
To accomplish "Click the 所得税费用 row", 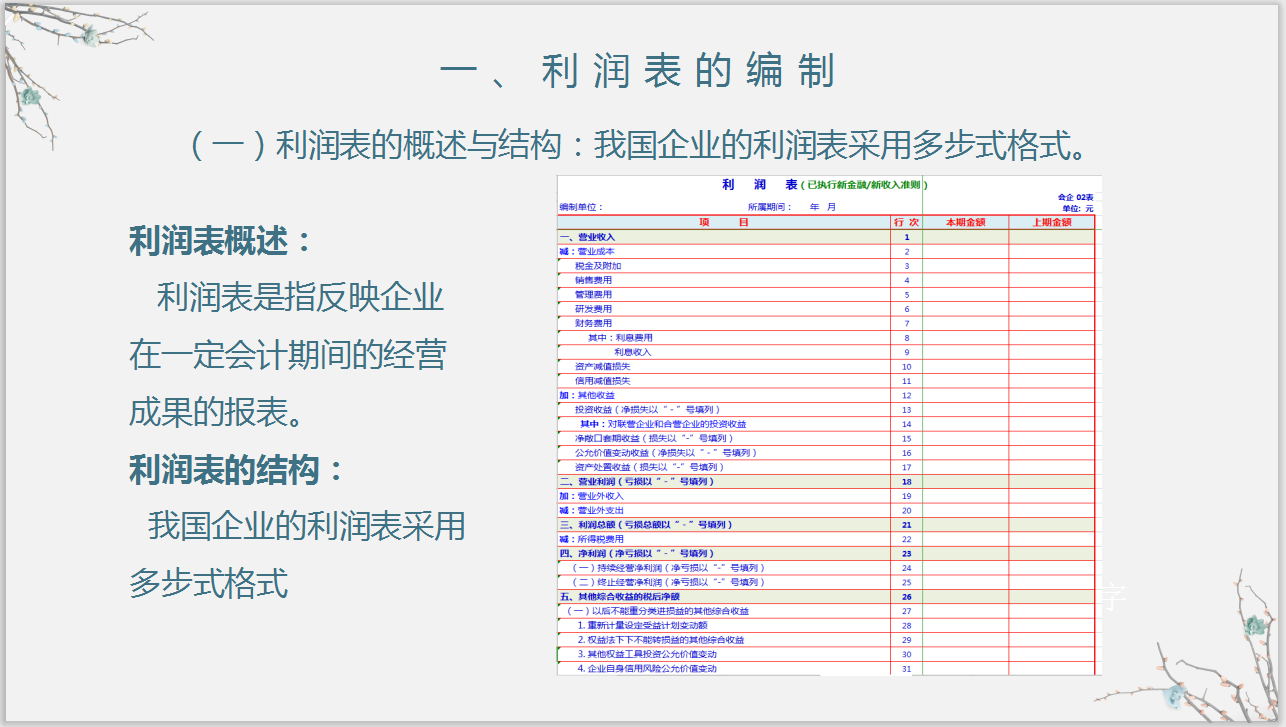I will click(x=620, y=537).
